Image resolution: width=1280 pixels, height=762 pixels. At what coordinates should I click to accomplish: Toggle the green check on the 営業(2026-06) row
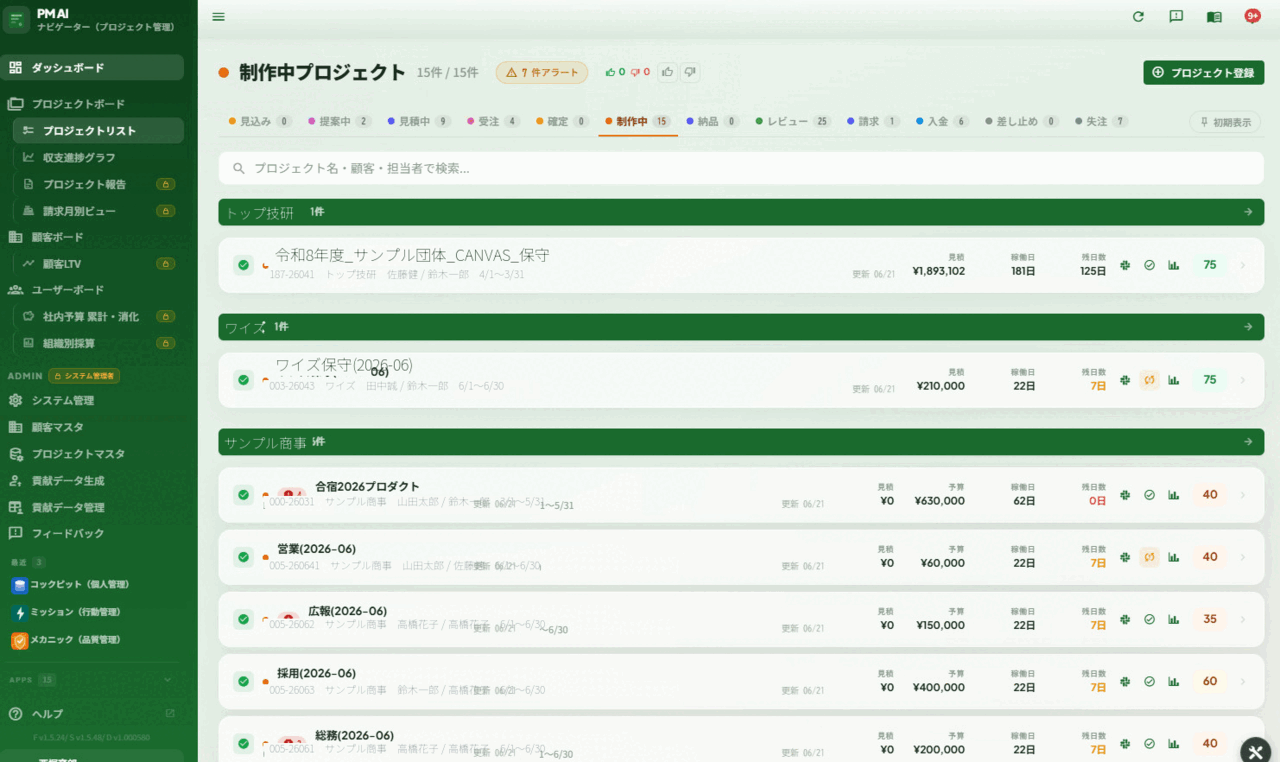[x=243, y=557]
